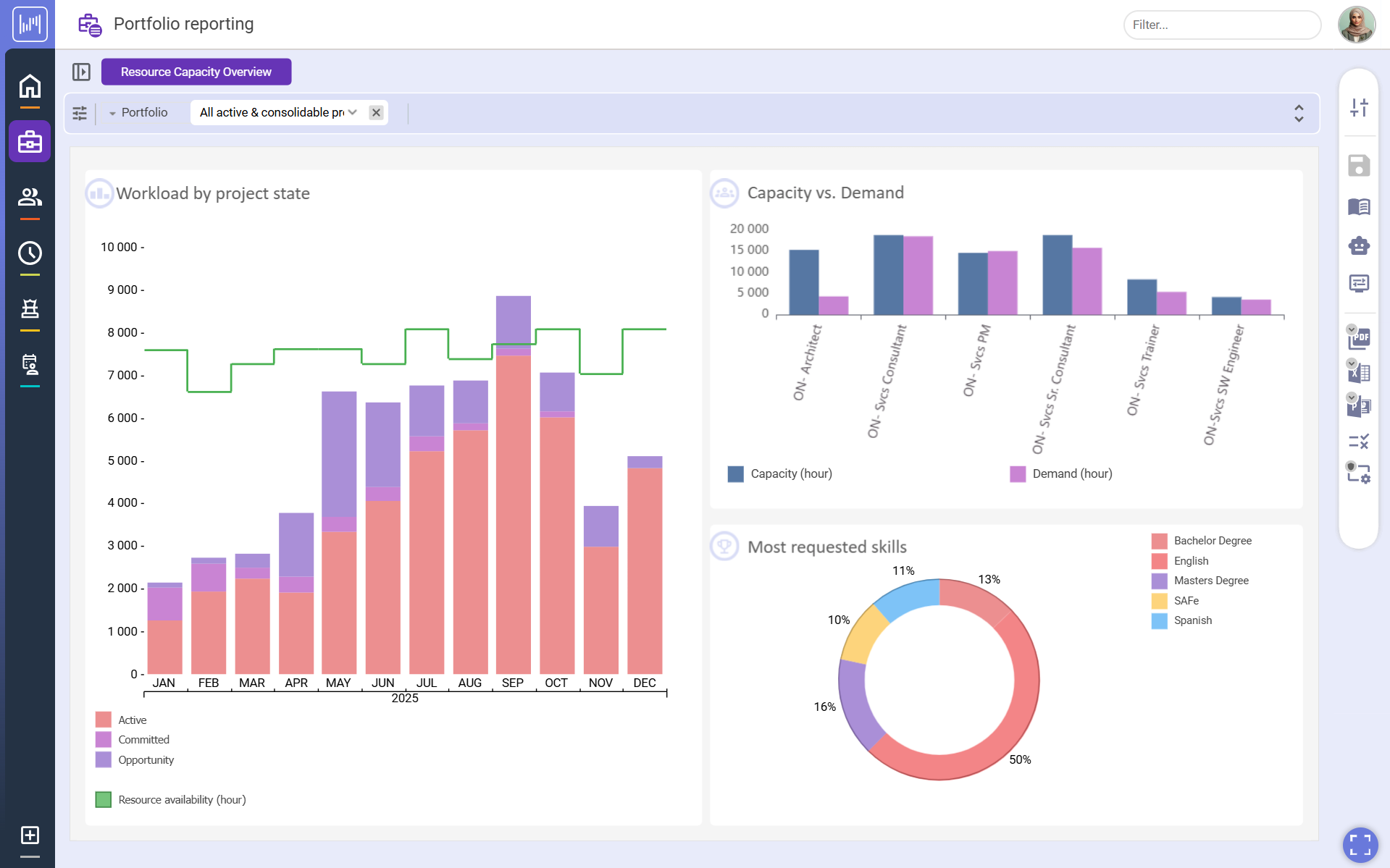
Task: Open the user profile avatar
Action: coord(1356,25)
